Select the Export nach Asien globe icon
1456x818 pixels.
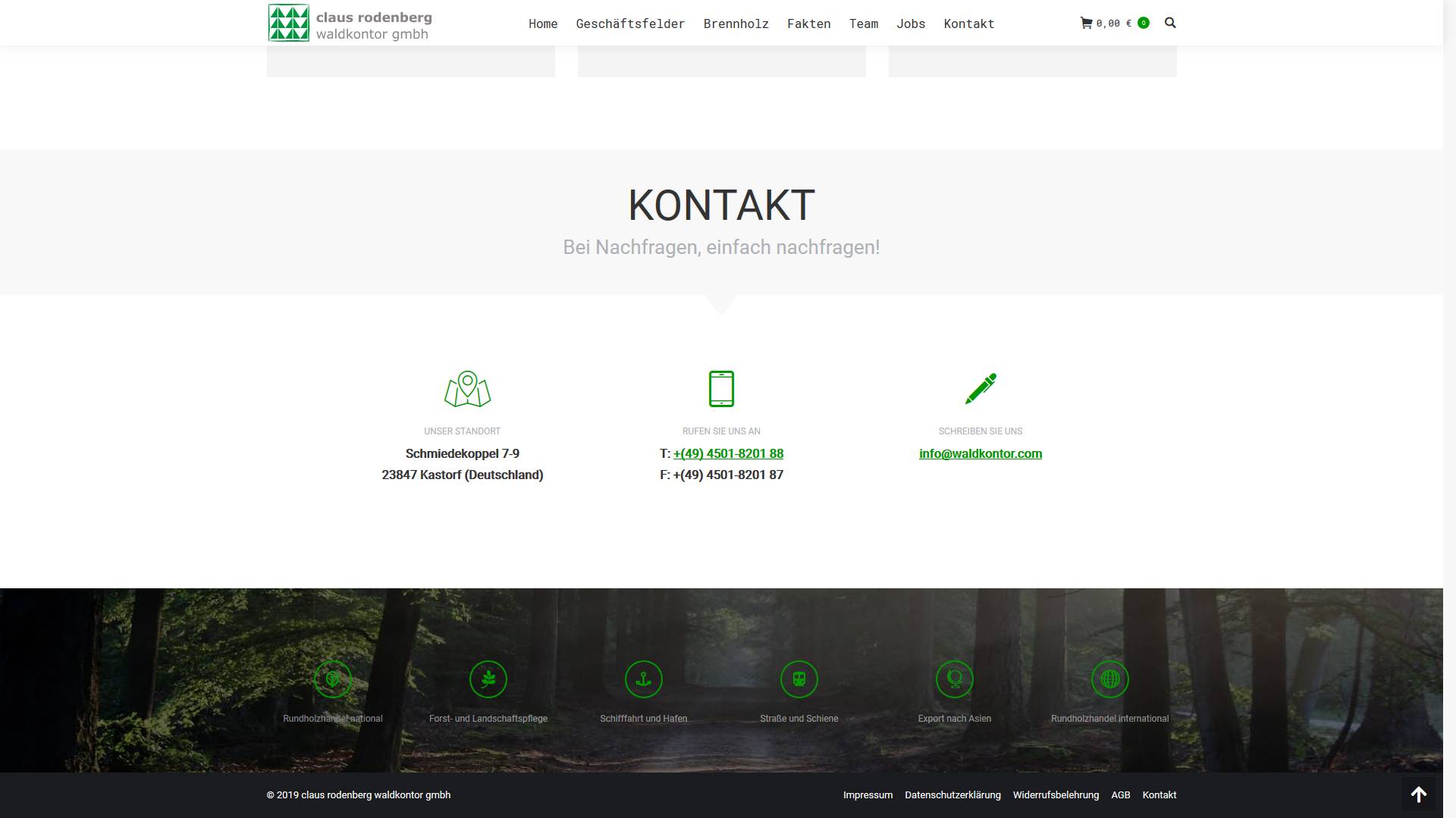point(955,679)
